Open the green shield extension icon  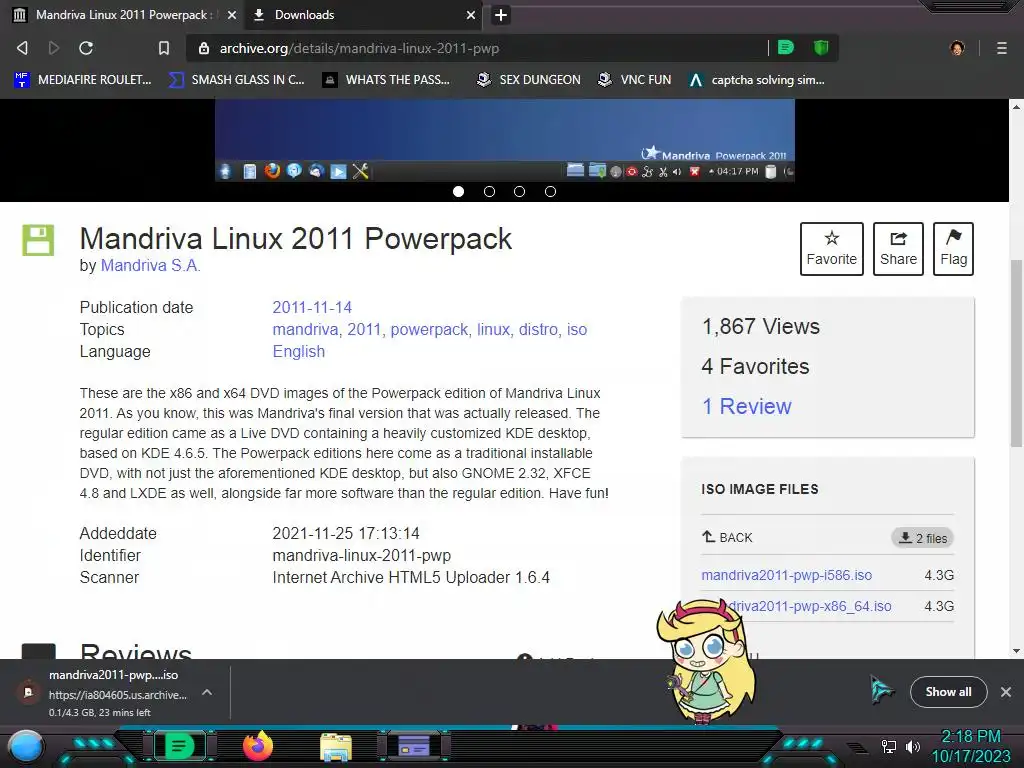pos(821,47)
